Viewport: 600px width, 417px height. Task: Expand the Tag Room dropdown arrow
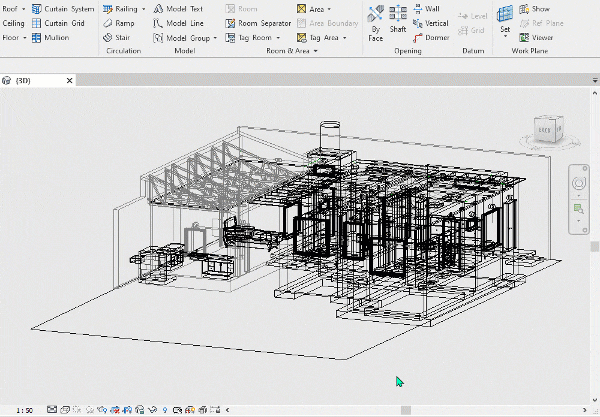(x=278, y=38)
